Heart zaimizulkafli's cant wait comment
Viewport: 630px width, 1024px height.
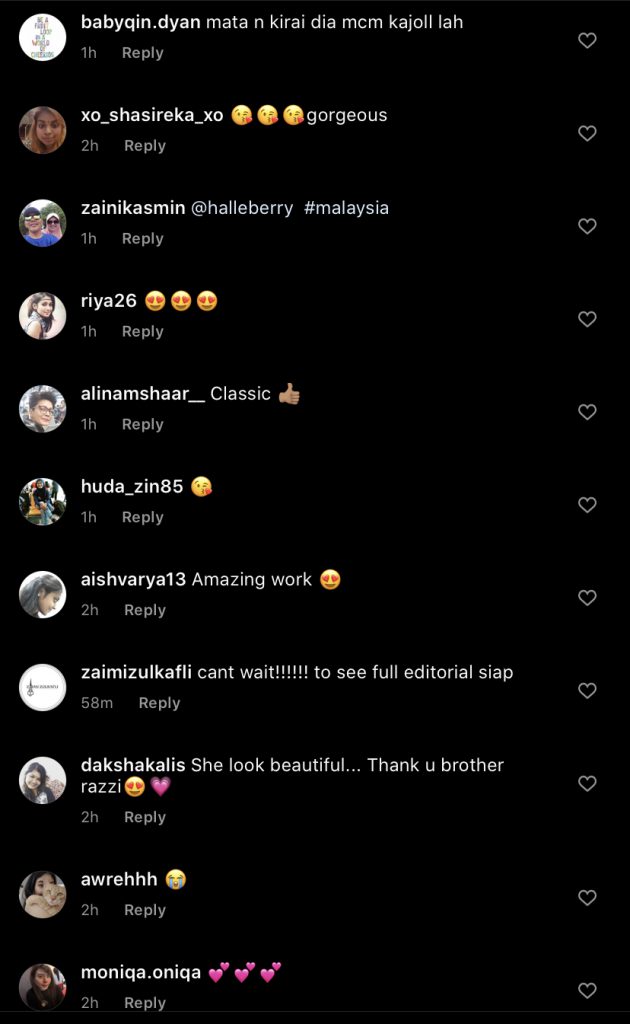pos(588,691)
